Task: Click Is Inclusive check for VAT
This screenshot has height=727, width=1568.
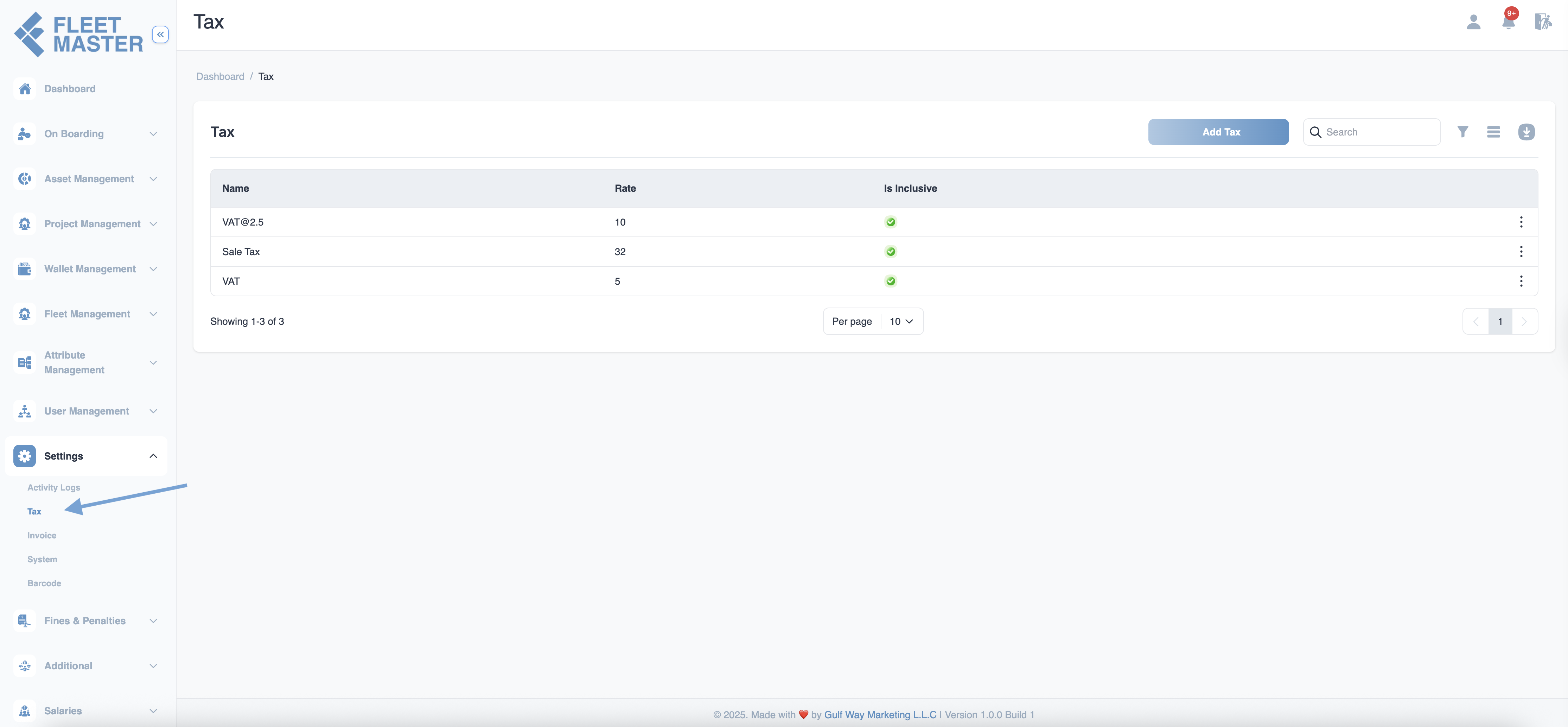Action: [x=891, y=281]
